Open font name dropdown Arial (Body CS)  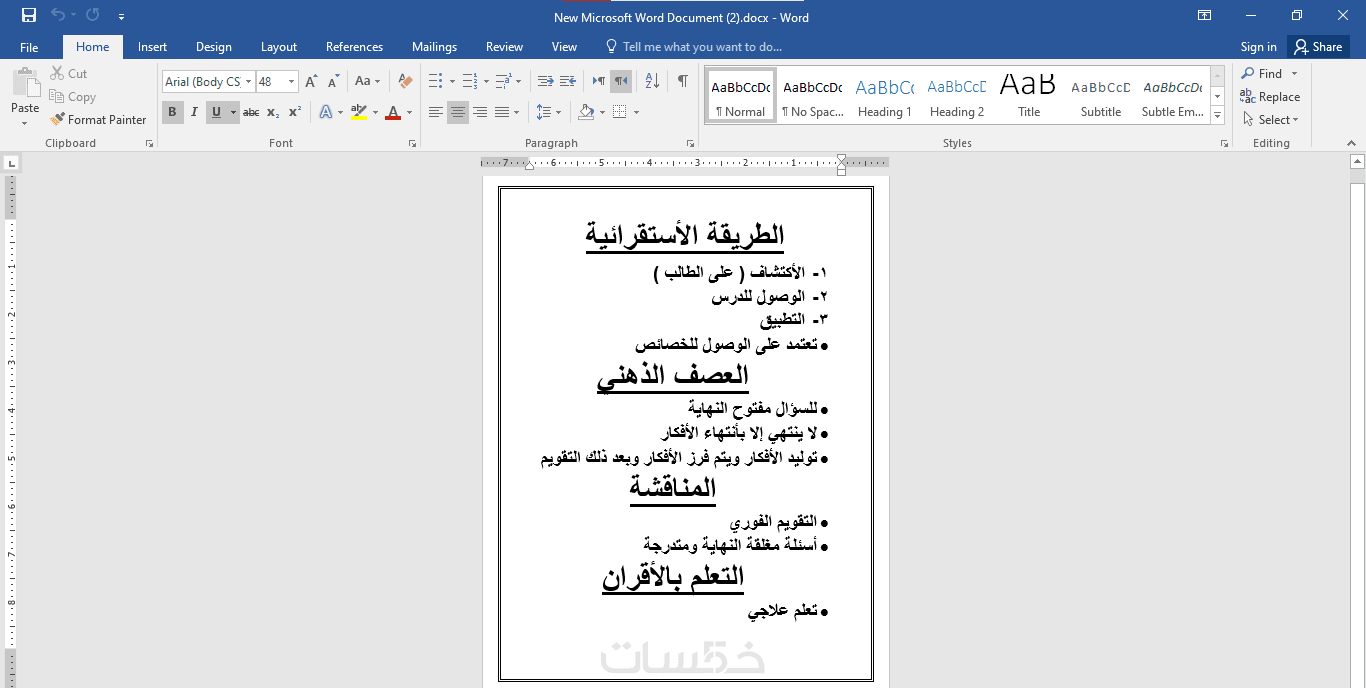[x=249, y=81]
